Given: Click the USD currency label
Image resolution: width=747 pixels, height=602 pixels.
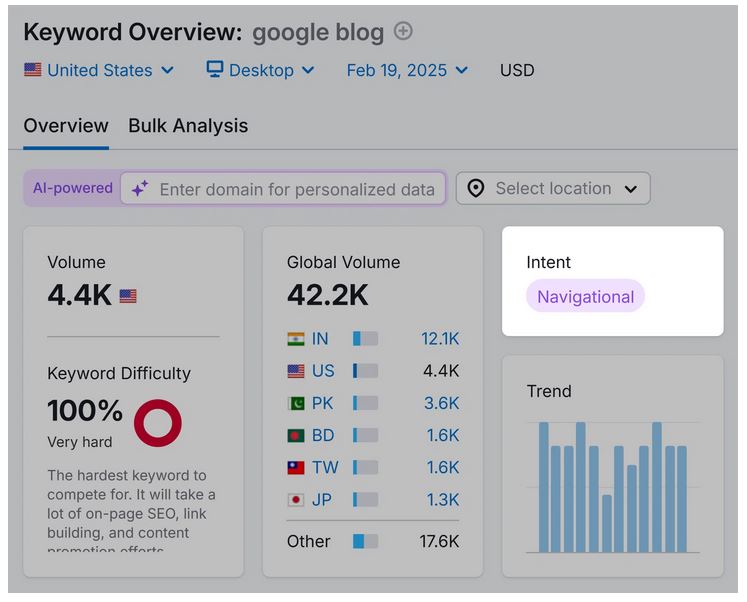Looking at the screenshot, I should click(x=517, y=70).
